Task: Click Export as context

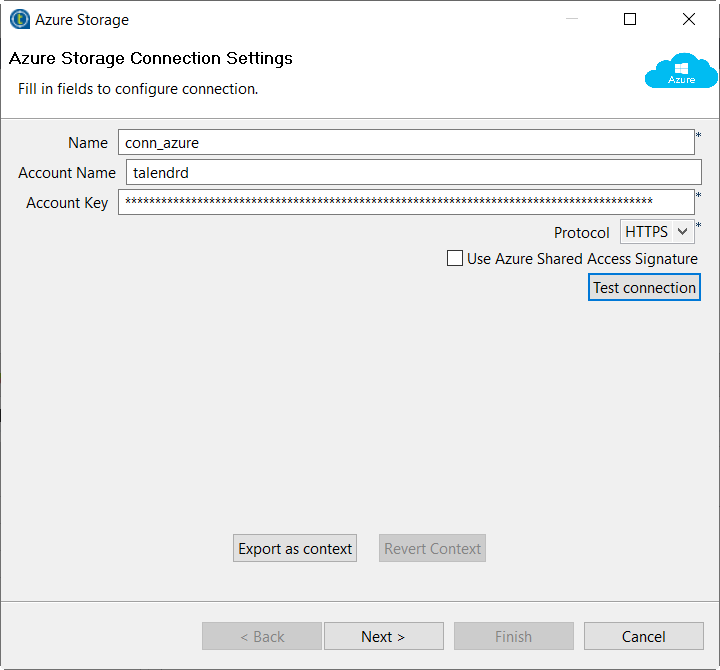Action: click(x=295, y=549)
